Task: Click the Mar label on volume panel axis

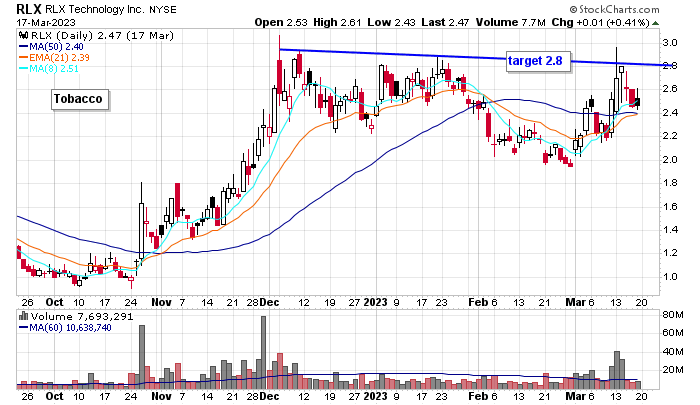Action: tap(575, 396)
